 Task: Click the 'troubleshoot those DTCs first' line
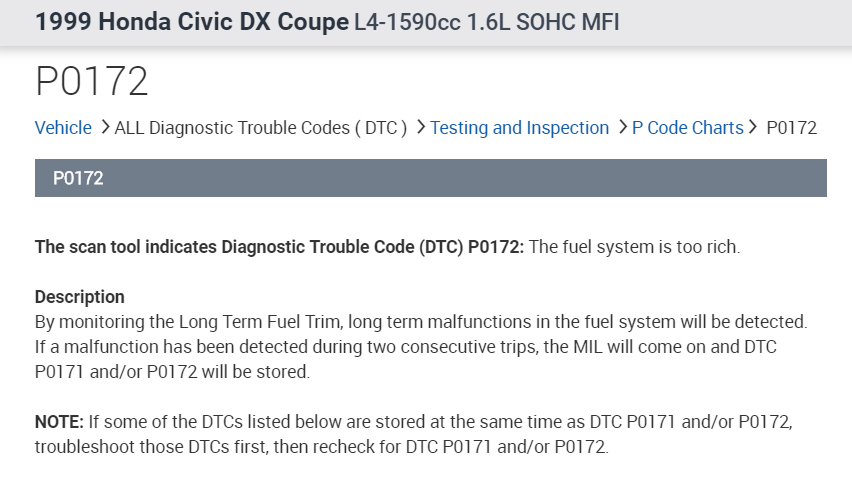(321, 447)
